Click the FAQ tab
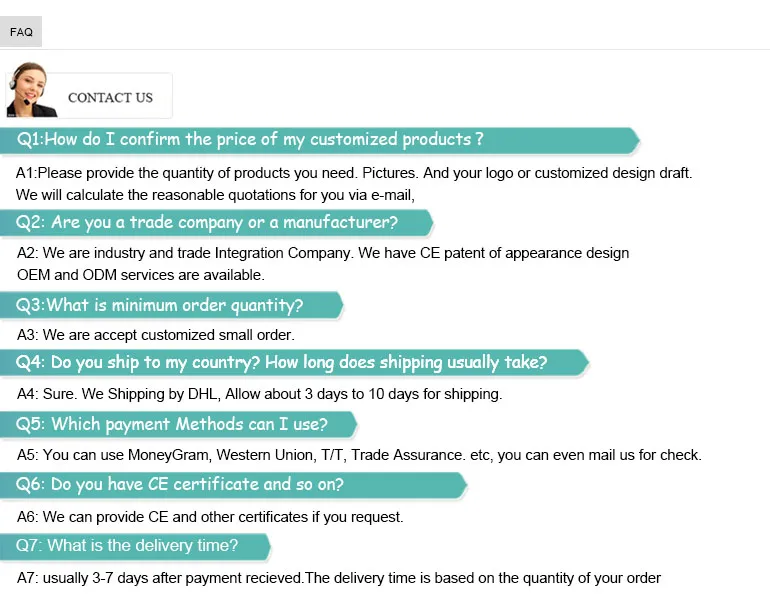This screenshot has width=770, height=610. tap(21, 32)
